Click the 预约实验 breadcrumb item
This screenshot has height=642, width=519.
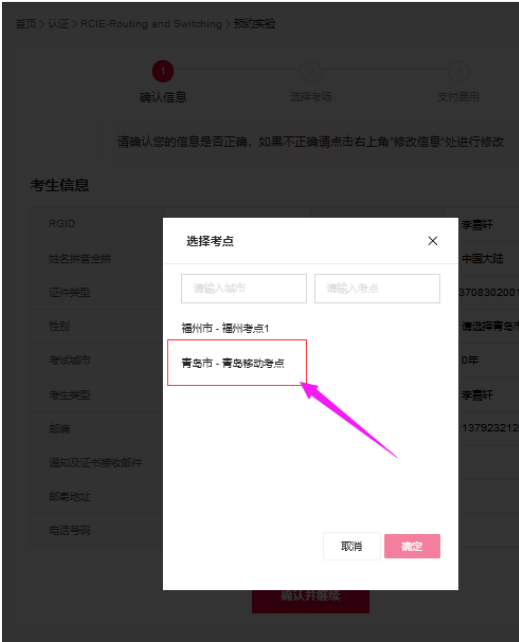tap(254, 24)
